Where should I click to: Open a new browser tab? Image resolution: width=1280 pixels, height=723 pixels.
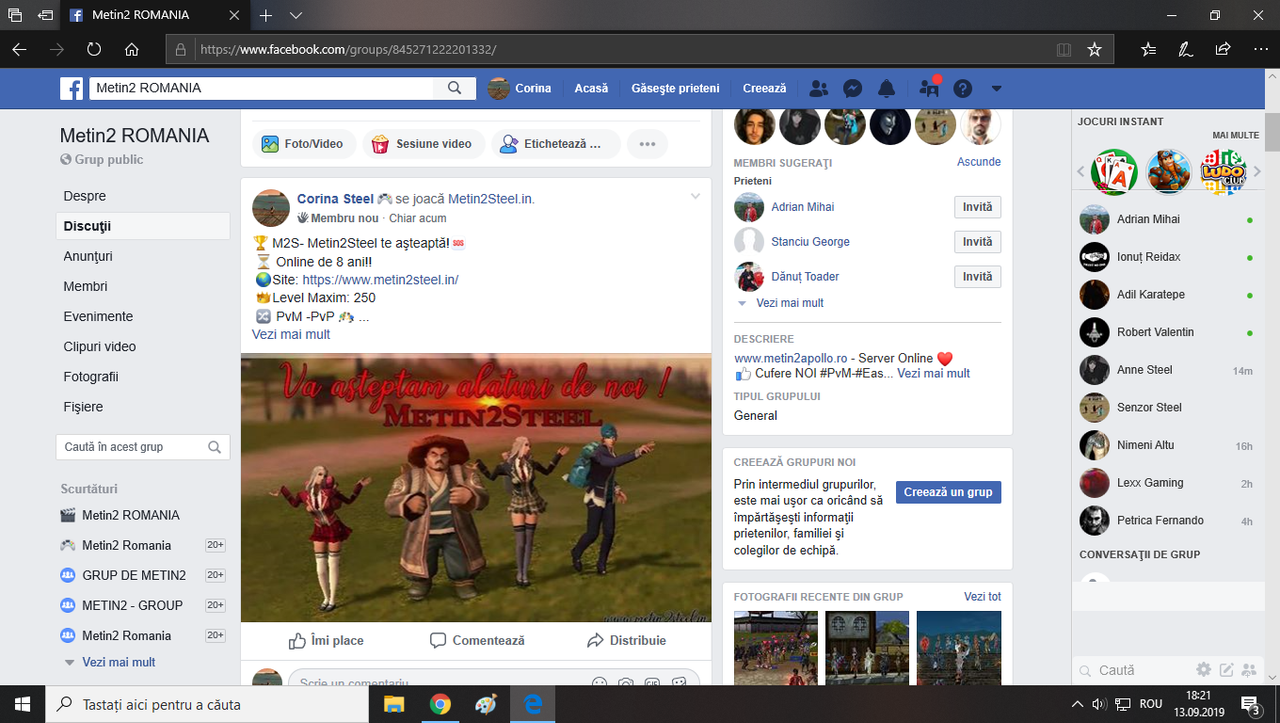click(266, 16)
